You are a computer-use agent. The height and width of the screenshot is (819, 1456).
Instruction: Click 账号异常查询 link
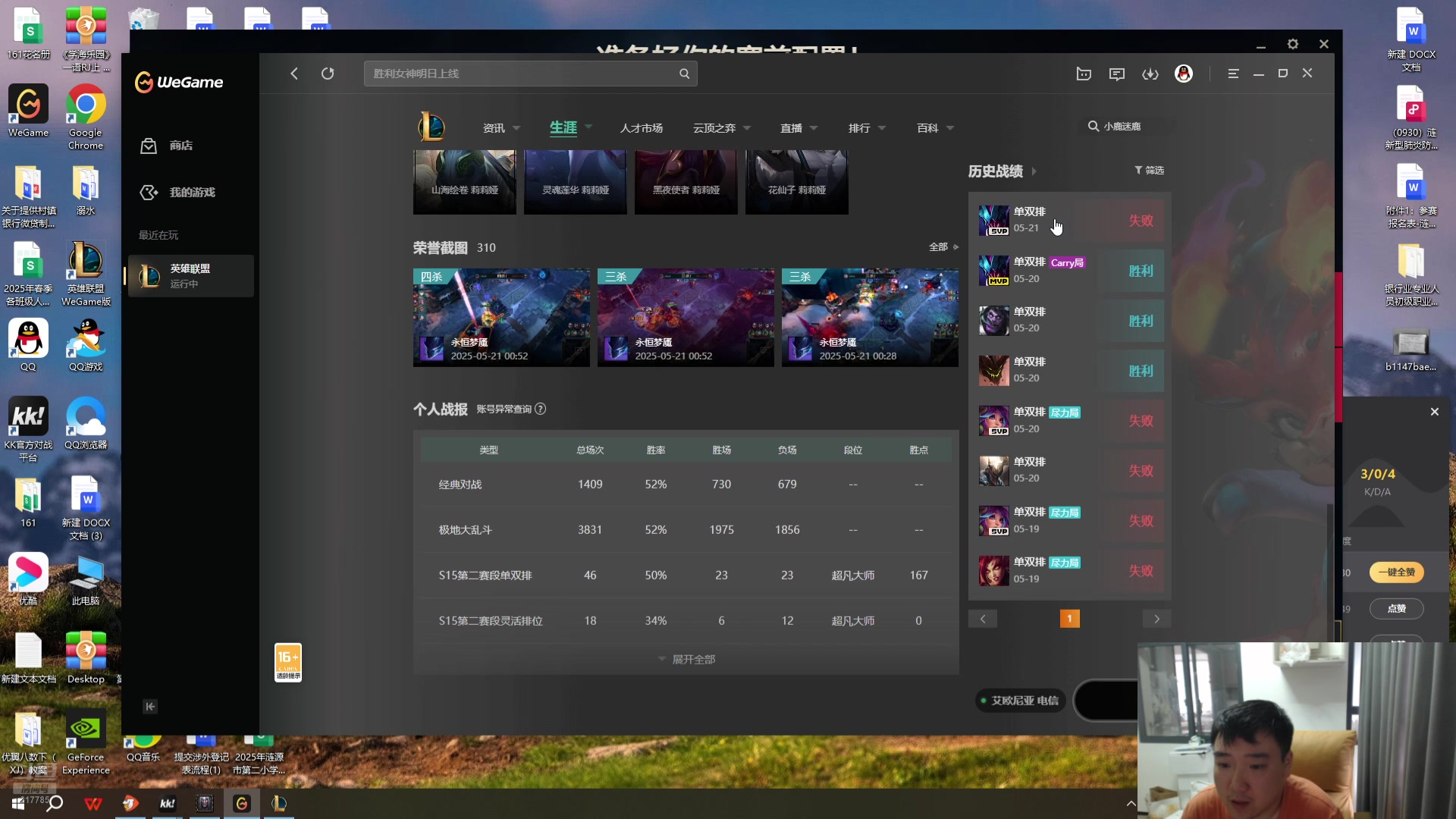tap(504, 409)
